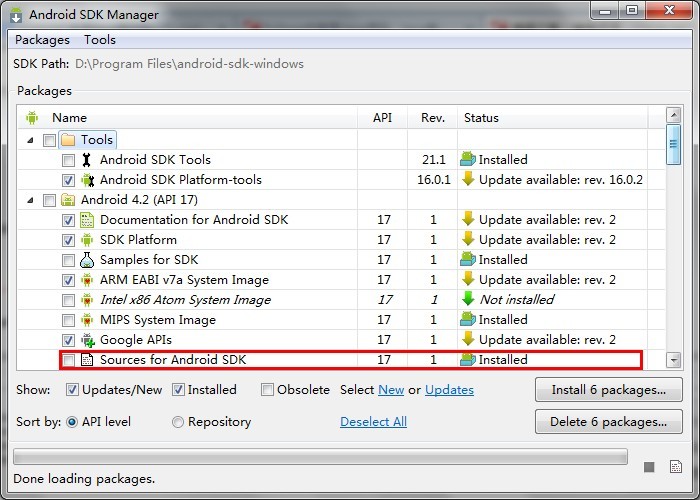700x500 pixels.
Task: Uncheck the SDK Platform checkbox
Action: pos(68,240)
